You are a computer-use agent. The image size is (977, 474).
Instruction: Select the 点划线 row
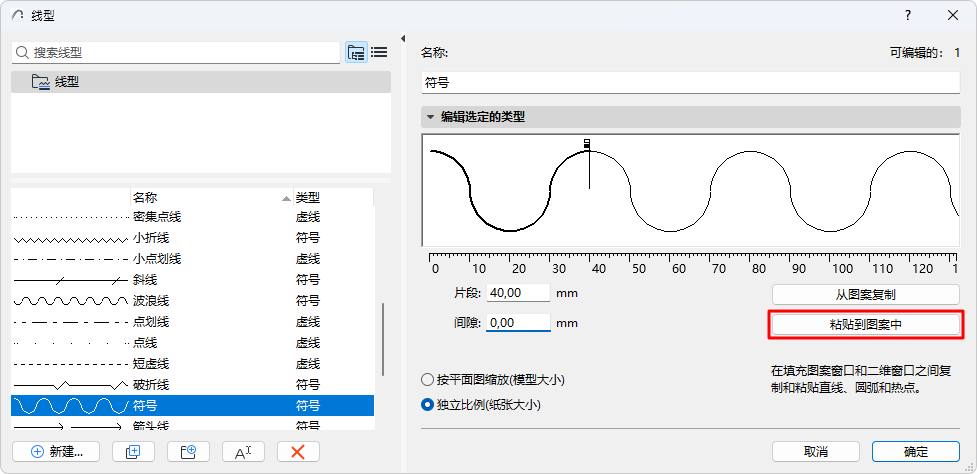pyautogui.click(x=193, y=321)
